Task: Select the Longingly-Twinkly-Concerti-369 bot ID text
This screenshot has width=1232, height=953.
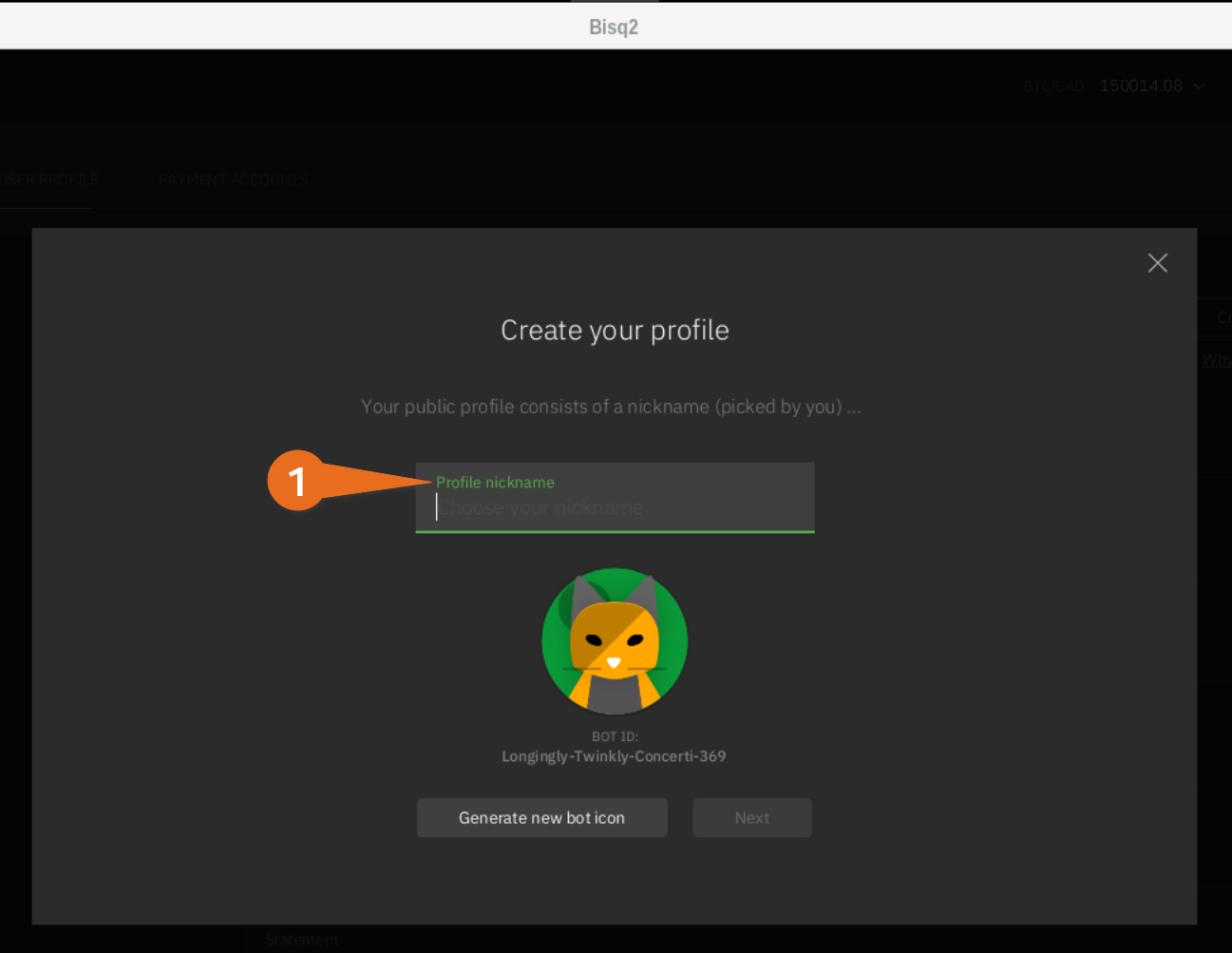Action: 614,756
